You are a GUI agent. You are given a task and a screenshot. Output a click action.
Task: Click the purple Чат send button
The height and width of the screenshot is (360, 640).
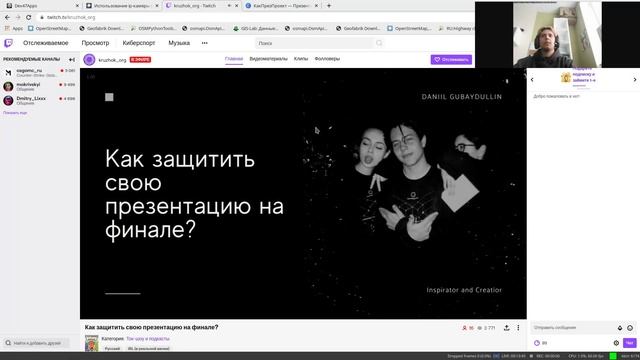[x=629, y=343]
